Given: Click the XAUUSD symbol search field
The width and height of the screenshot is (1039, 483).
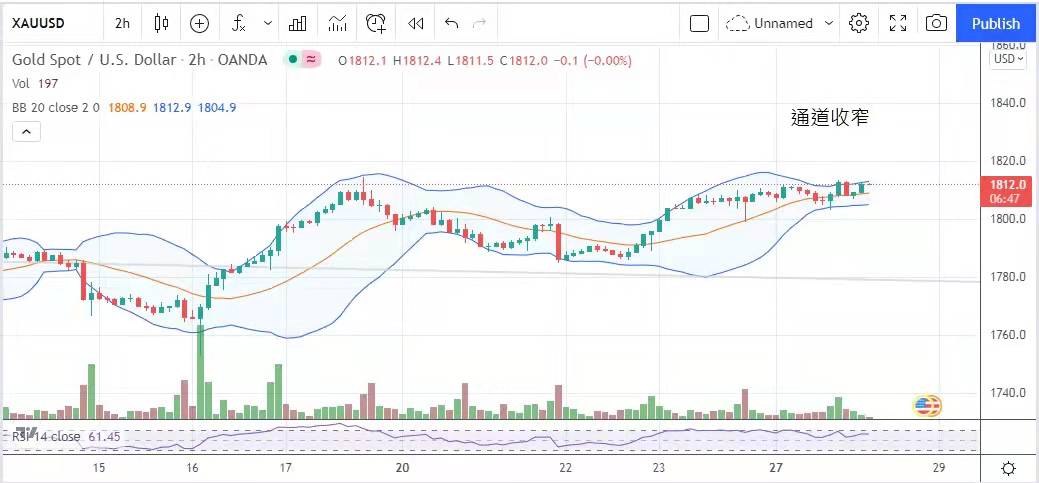Looking at the screenshot, I should coord(51,23).
